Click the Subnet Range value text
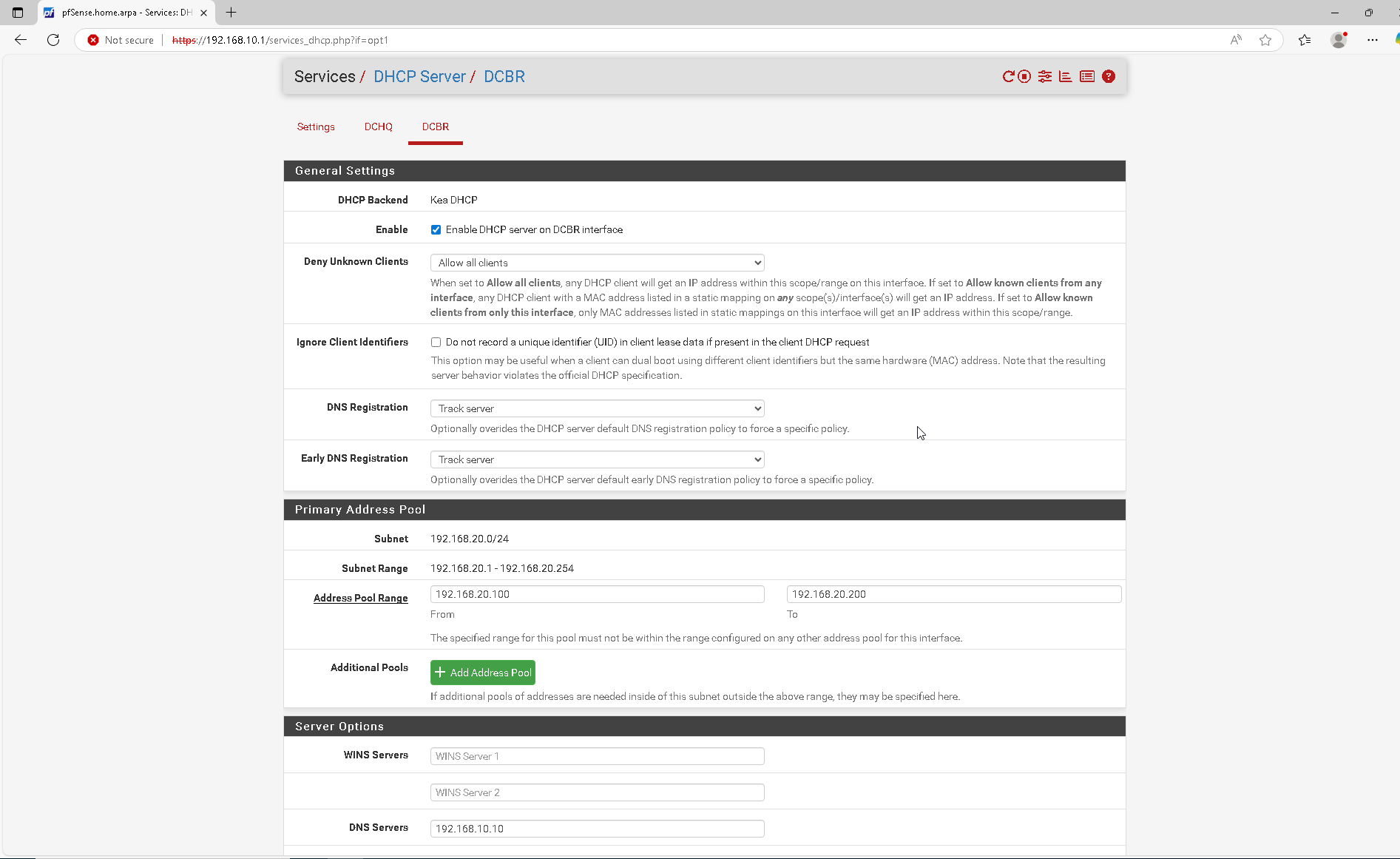Image resolution: width=1400 pixels, height=859 pixels. pyautogui.click(x=502, y=568)
